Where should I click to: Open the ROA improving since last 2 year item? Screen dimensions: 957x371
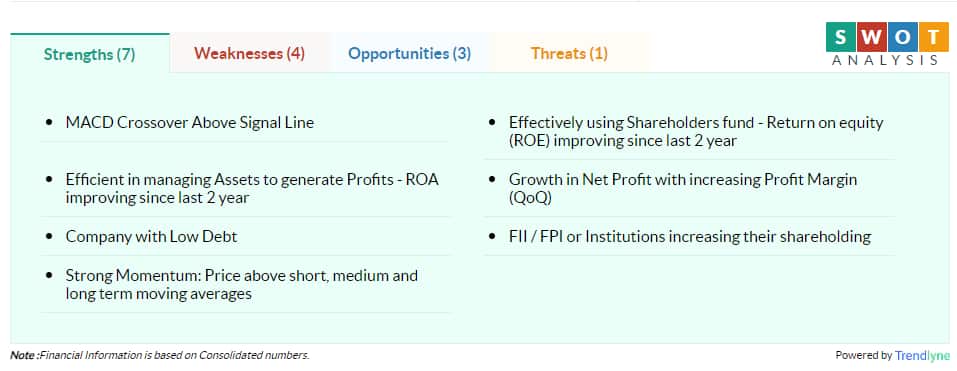(x=252, y=189)
